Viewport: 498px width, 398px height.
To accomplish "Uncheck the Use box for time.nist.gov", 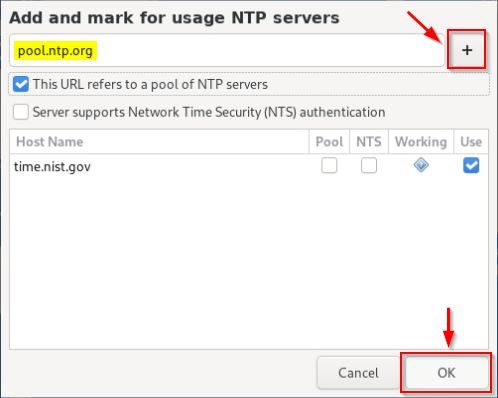I will point(471,165).
